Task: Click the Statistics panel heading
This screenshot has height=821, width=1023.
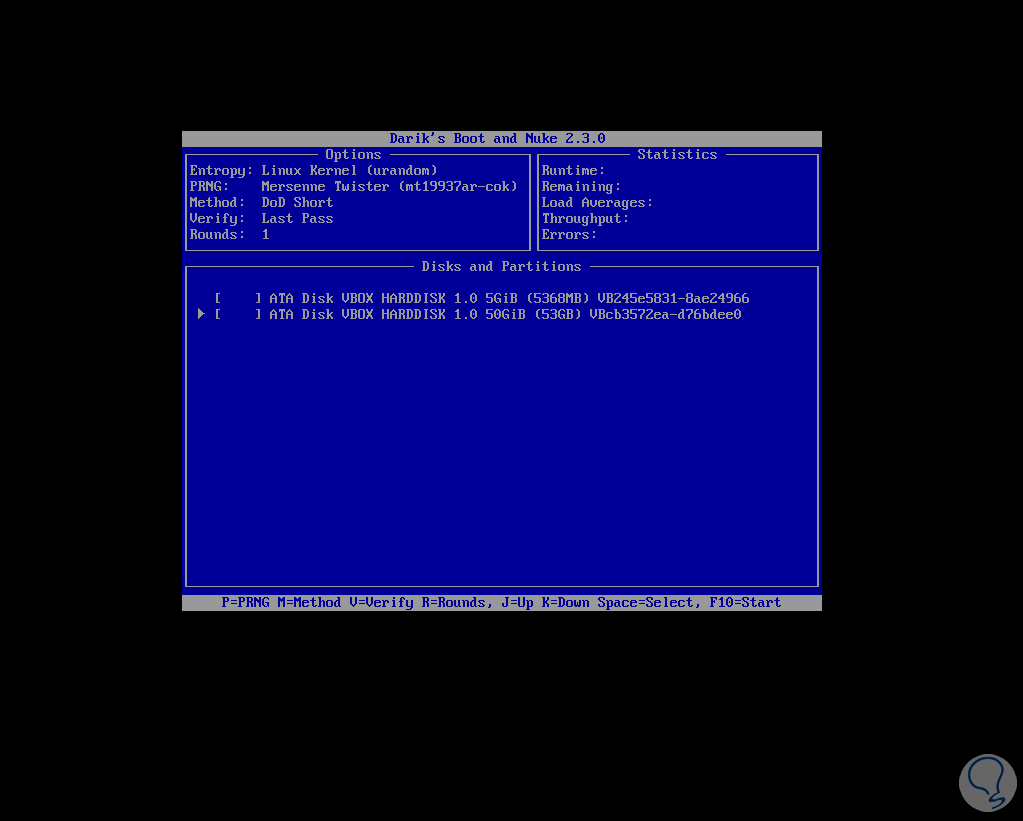Action: (677, 155)
